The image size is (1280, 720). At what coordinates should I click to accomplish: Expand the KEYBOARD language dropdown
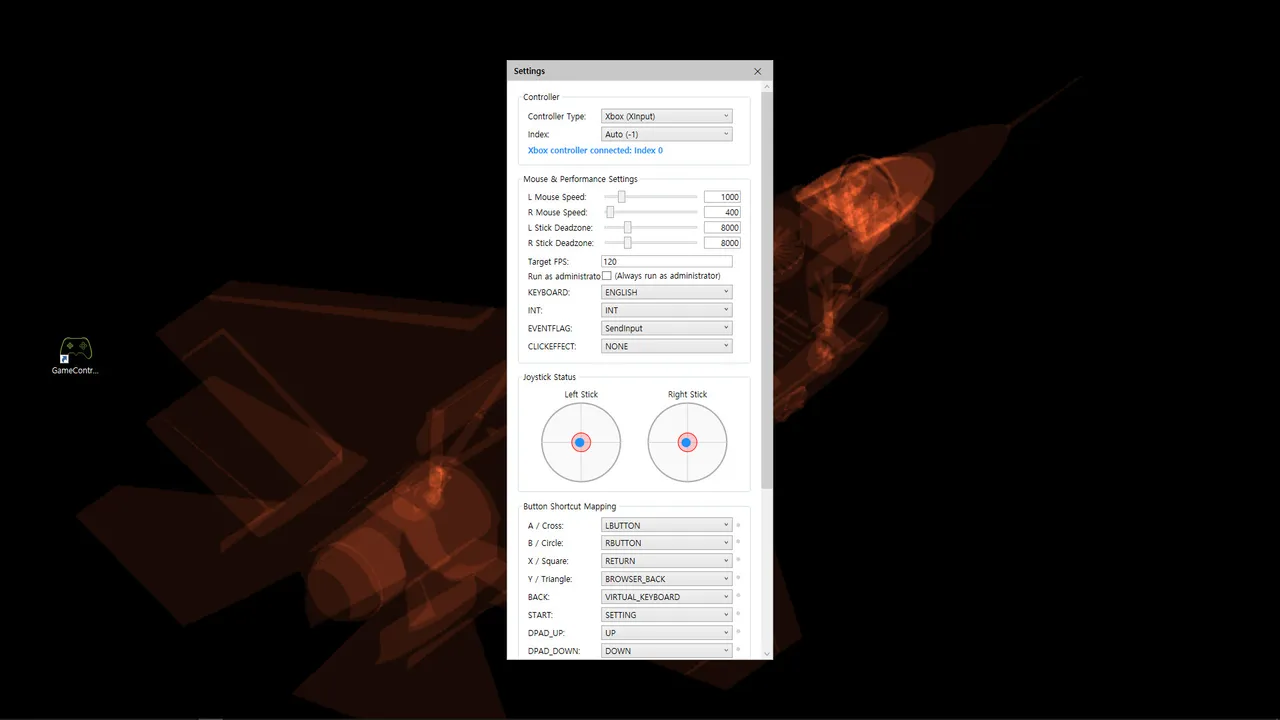tap(666, 292)
